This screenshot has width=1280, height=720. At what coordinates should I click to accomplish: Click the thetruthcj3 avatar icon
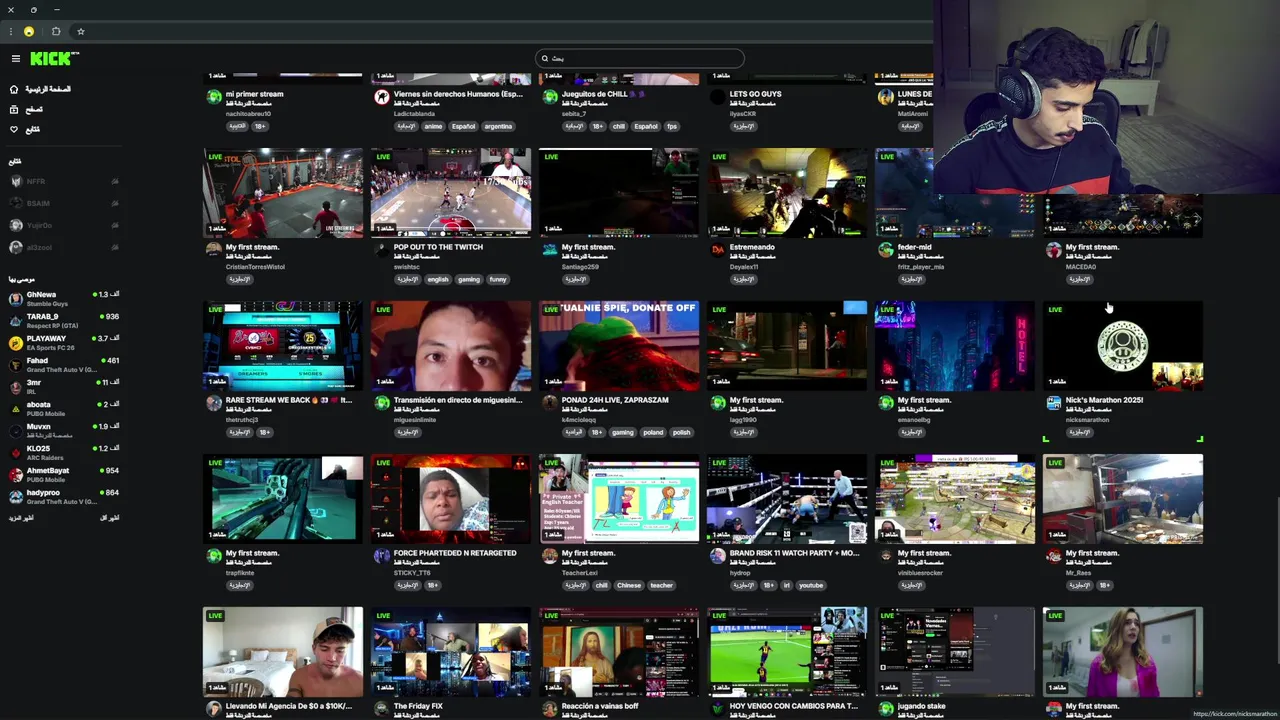pos(214,403)
